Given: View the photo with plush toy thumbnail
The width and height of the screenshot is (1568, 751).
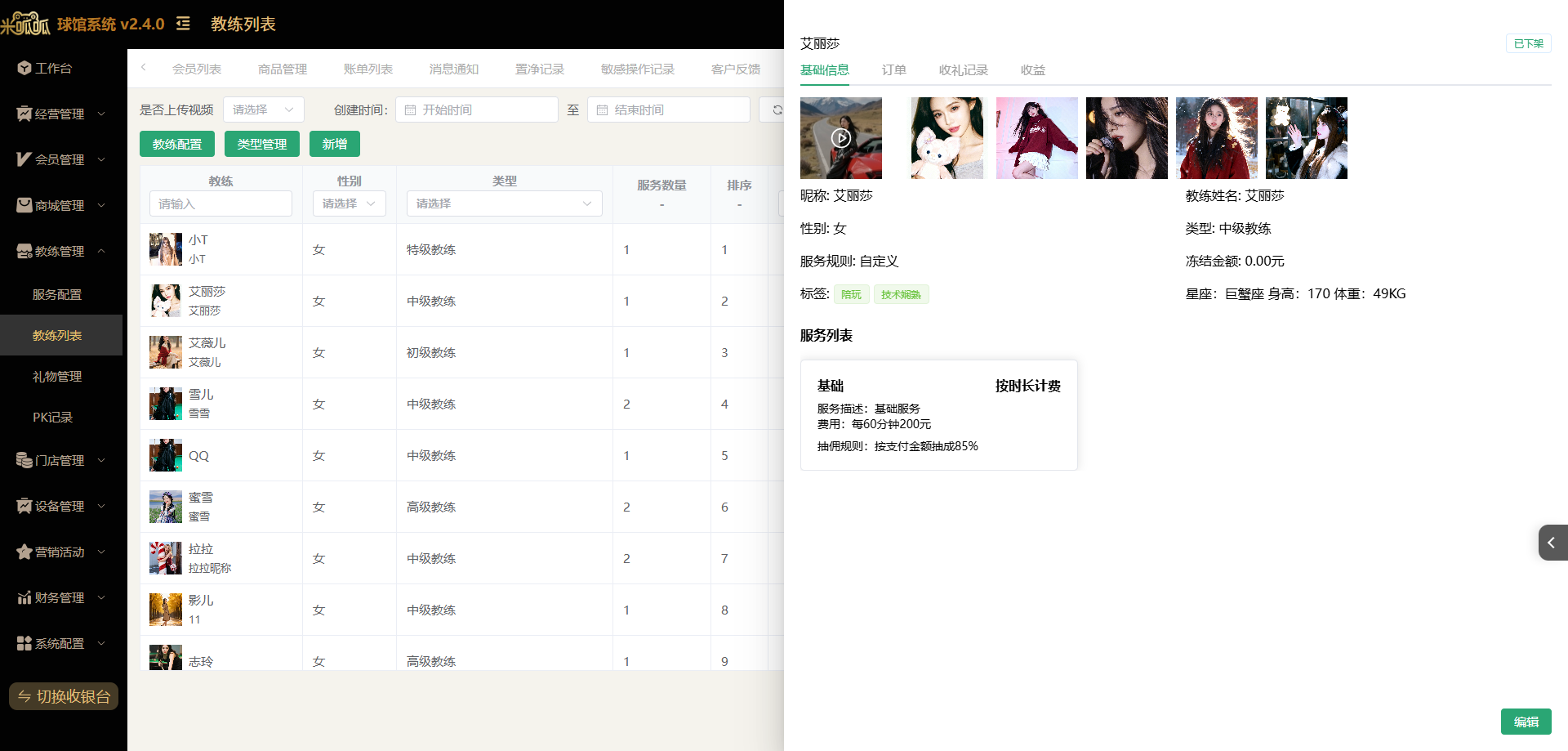Looking at the screenshot, I should (947, 138).
